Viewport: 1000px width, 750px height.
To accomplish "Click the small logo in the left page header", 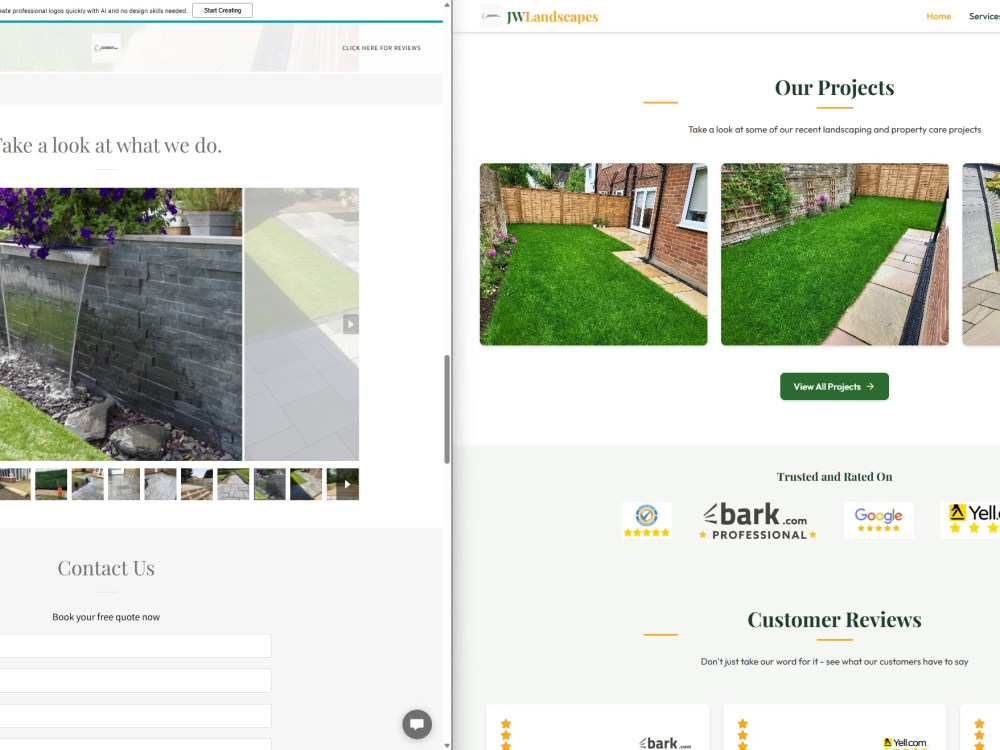I will click(106, 48).
